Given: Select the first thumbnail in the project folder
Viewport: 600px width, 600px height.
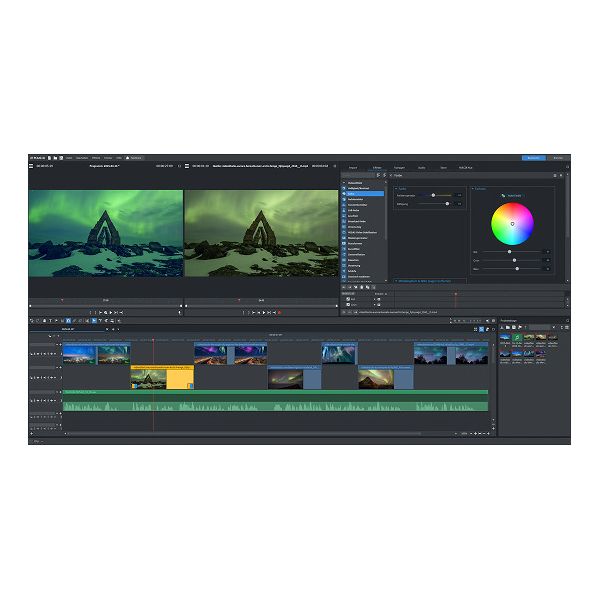Looking at the screenshot, I should [x=505, y=338].
